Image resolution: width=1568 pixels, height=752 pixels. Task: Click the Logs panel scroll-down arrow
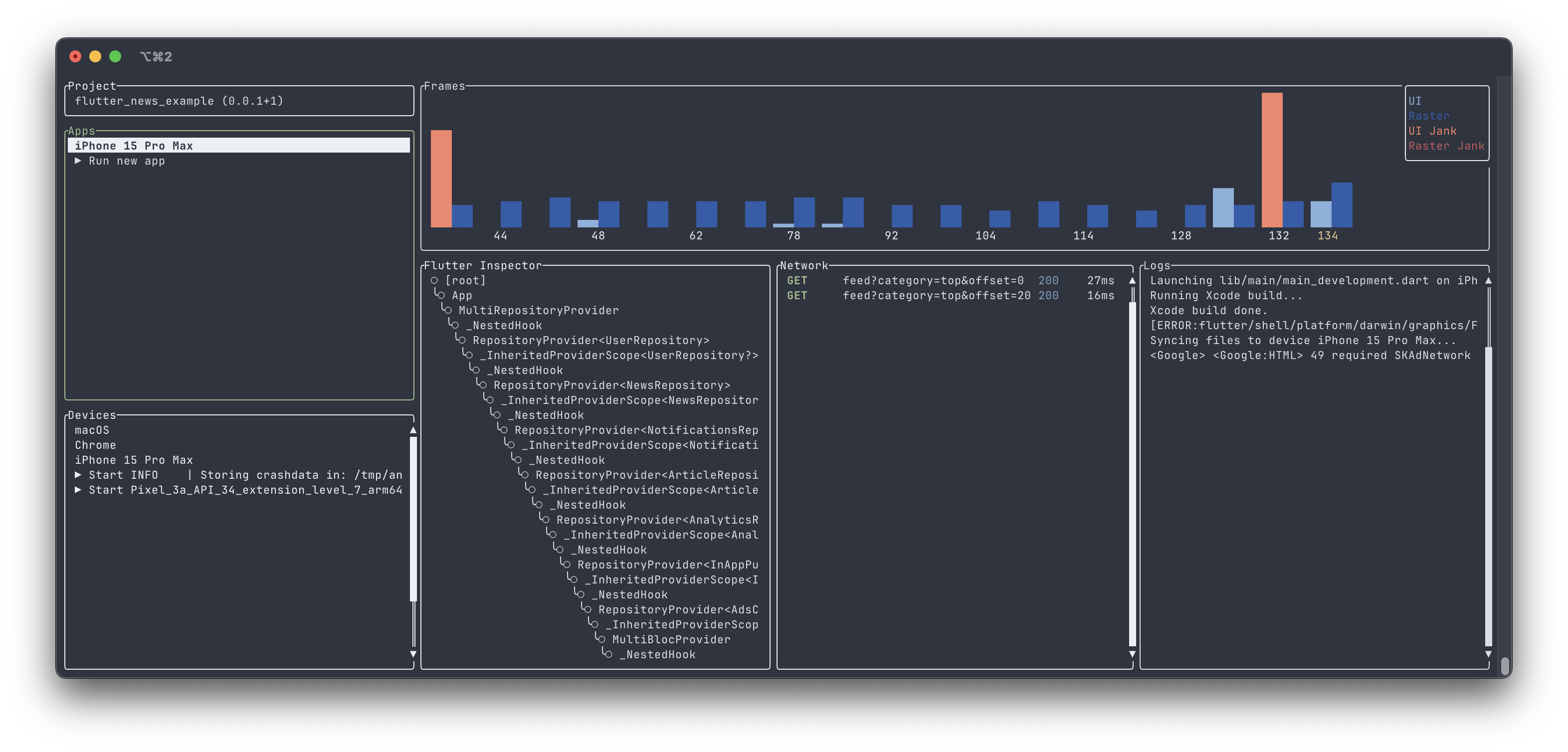(1488, 654)
